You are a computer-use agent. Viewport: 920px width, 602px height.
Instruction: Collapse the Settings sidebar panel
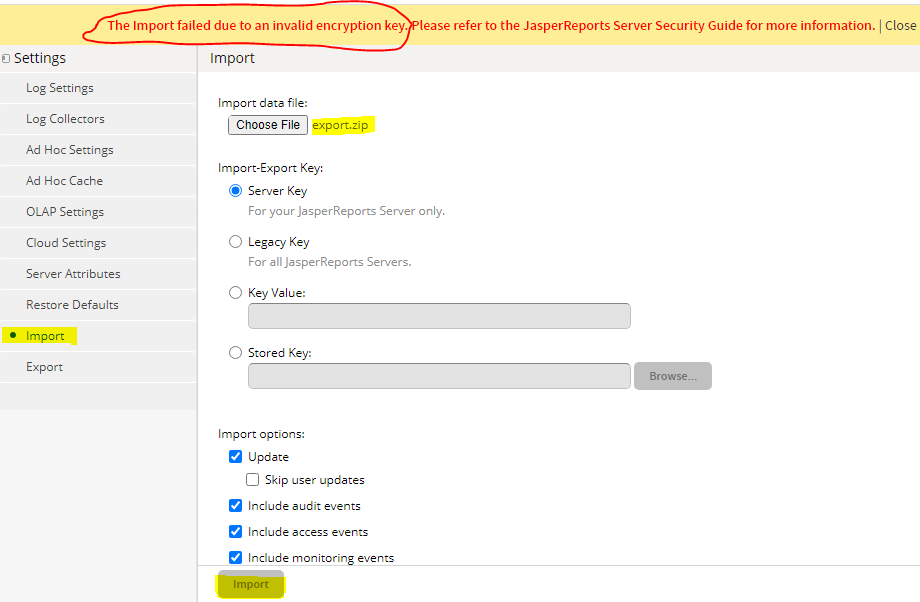pos(6,58)
